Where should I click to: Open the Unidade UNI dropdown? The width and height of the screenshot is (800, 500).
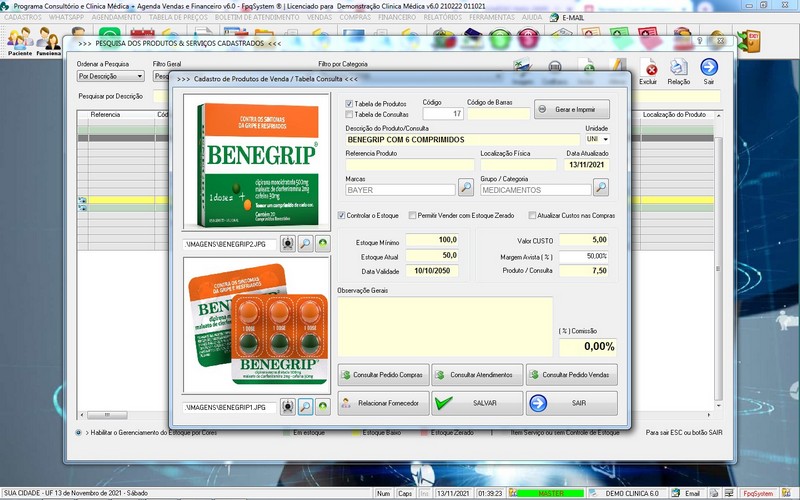606,139
